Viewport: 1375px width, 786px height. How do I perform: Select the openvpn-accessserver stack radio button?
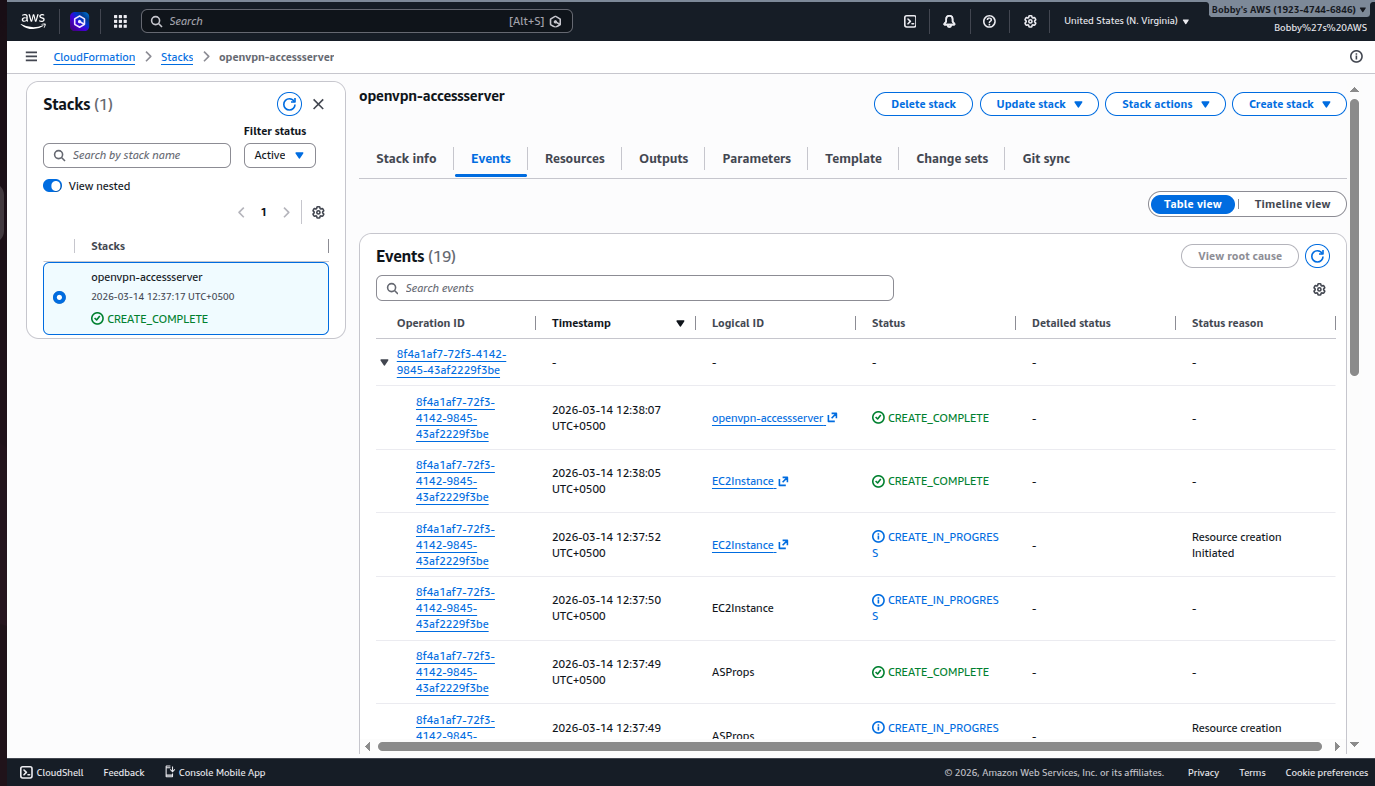click(x=59, y=297)
